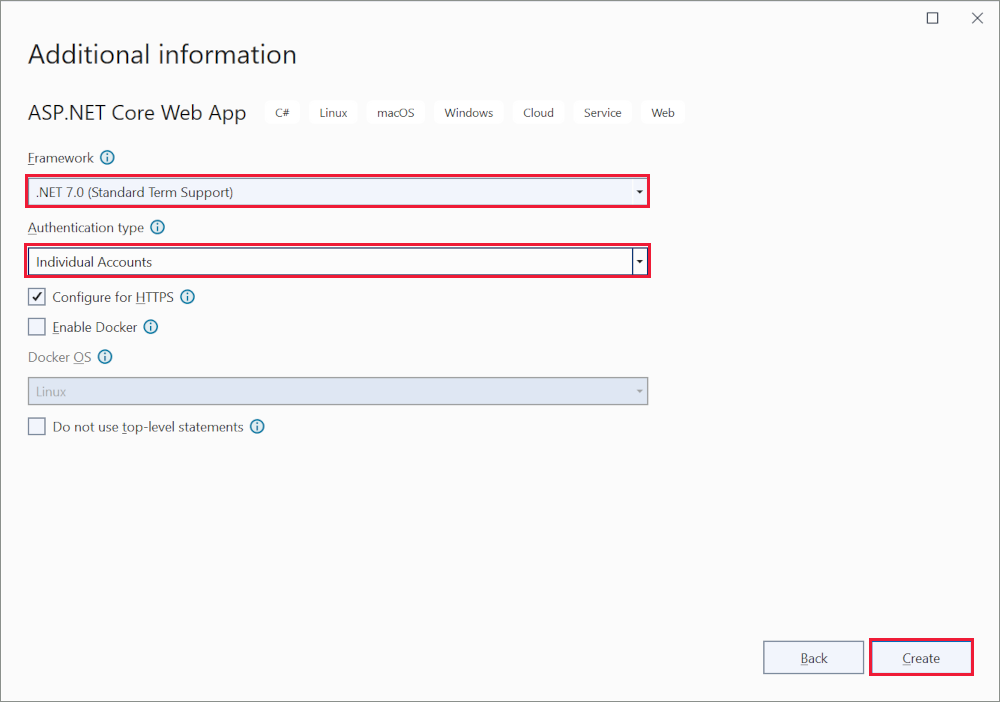Click the Enable Docker info icon

151,327
